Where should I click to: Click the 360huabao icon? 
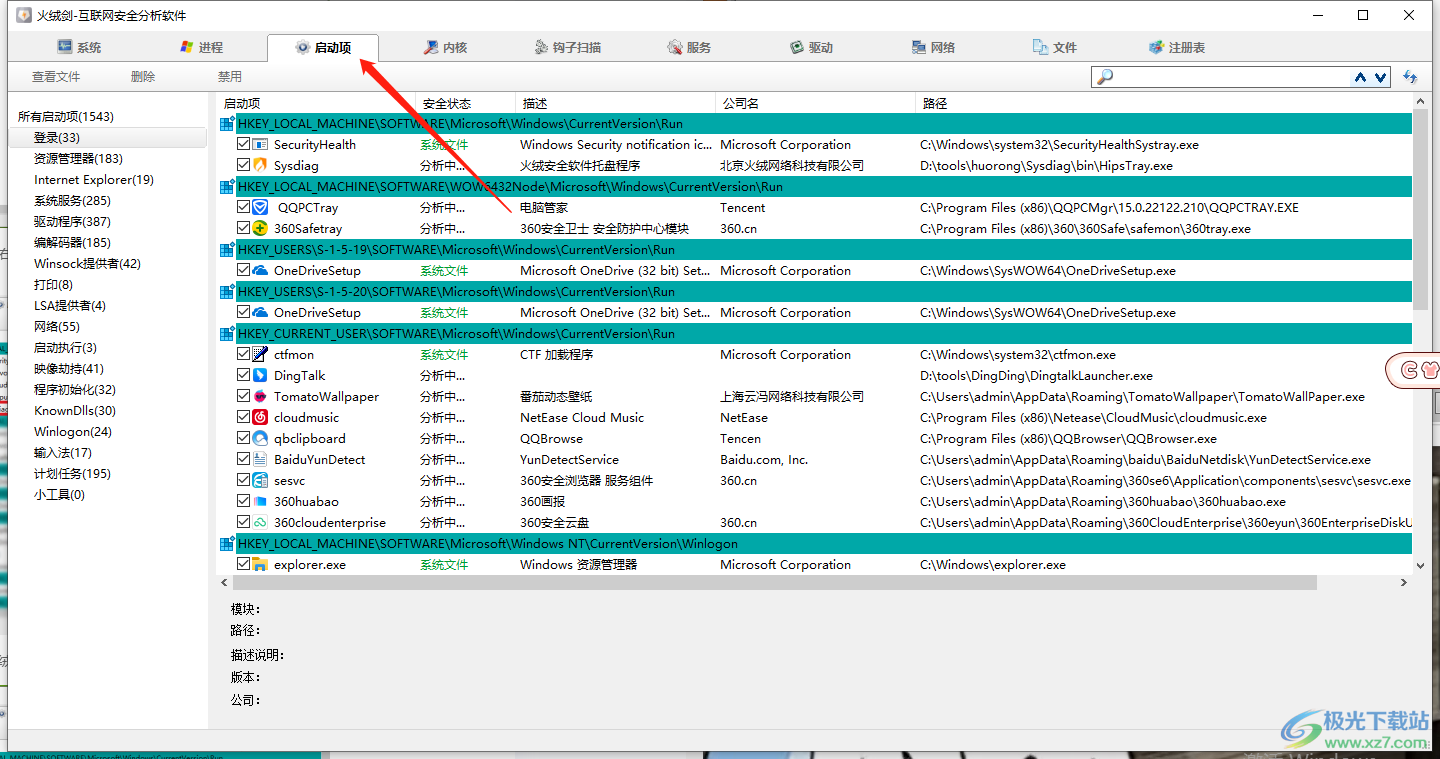tap(260, 502)
